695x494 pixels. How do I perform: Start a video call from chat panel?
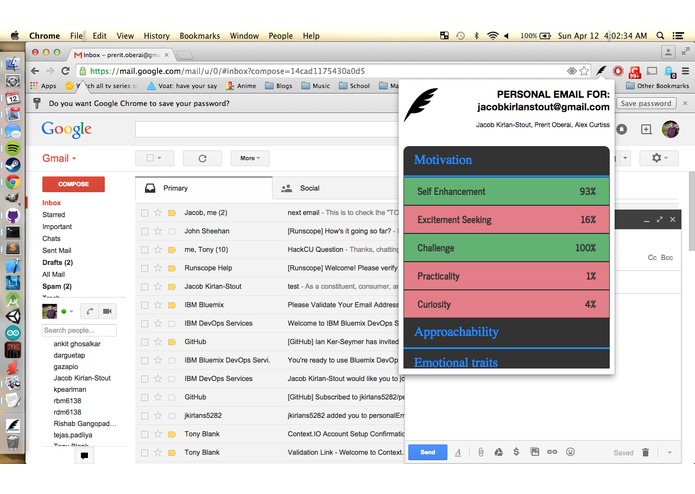point(107,311)
